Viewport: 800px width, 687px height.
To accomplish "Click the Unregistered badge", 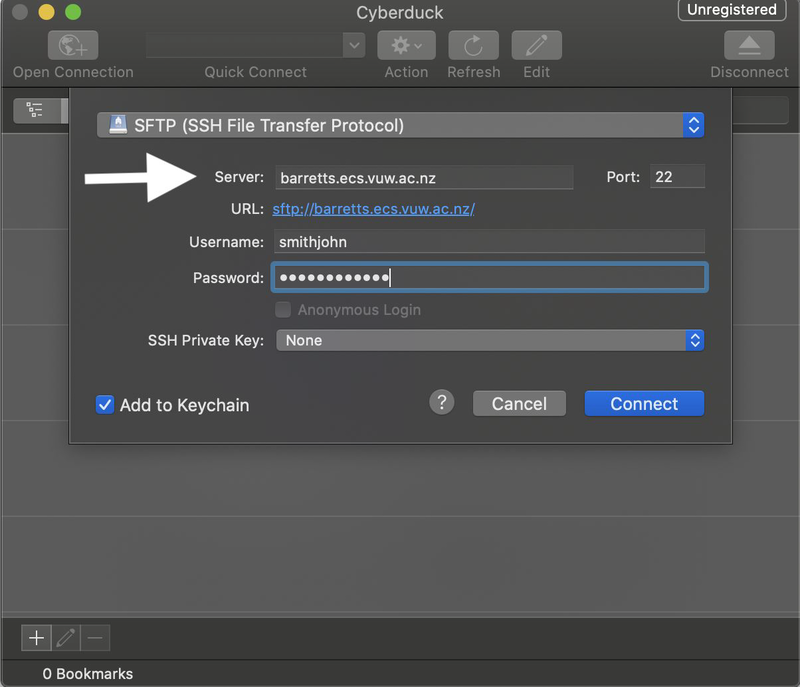I will click(732, 10).
